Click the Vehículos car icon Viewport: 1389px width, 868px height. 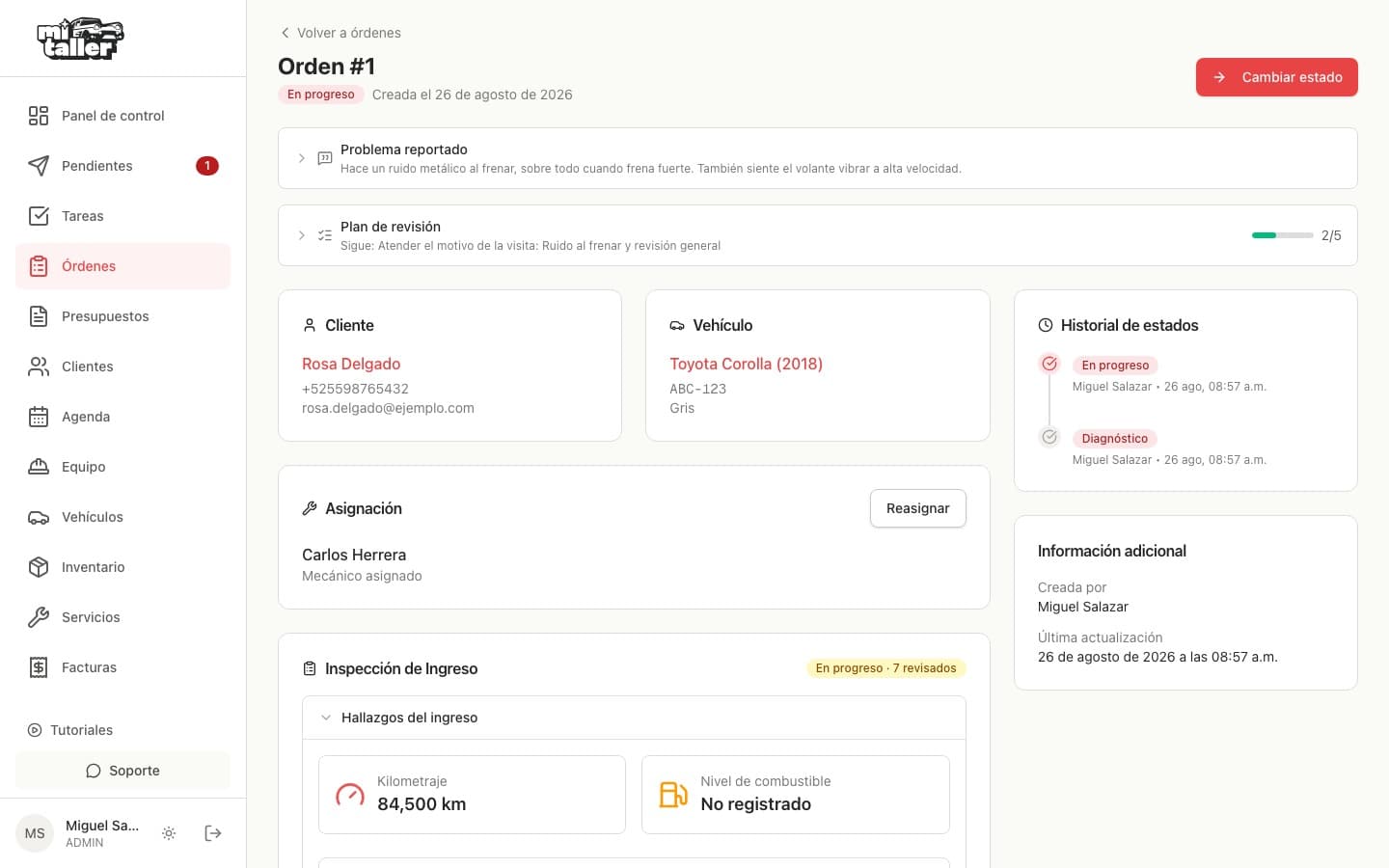pos(39,517)
